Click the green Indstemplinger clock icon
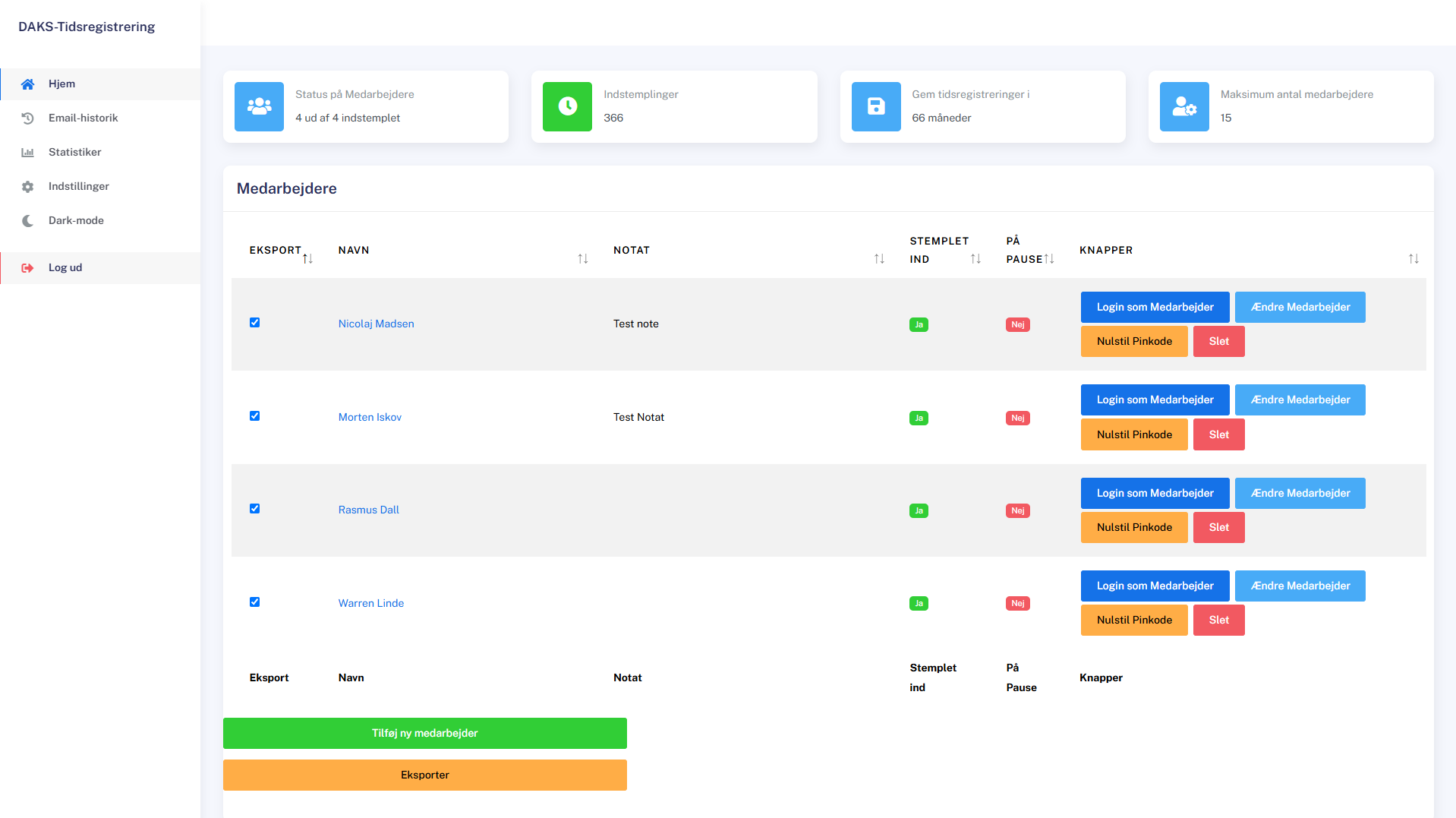Image resolution: width=1456 pixels, height=818 pixels. click(567, 106)
